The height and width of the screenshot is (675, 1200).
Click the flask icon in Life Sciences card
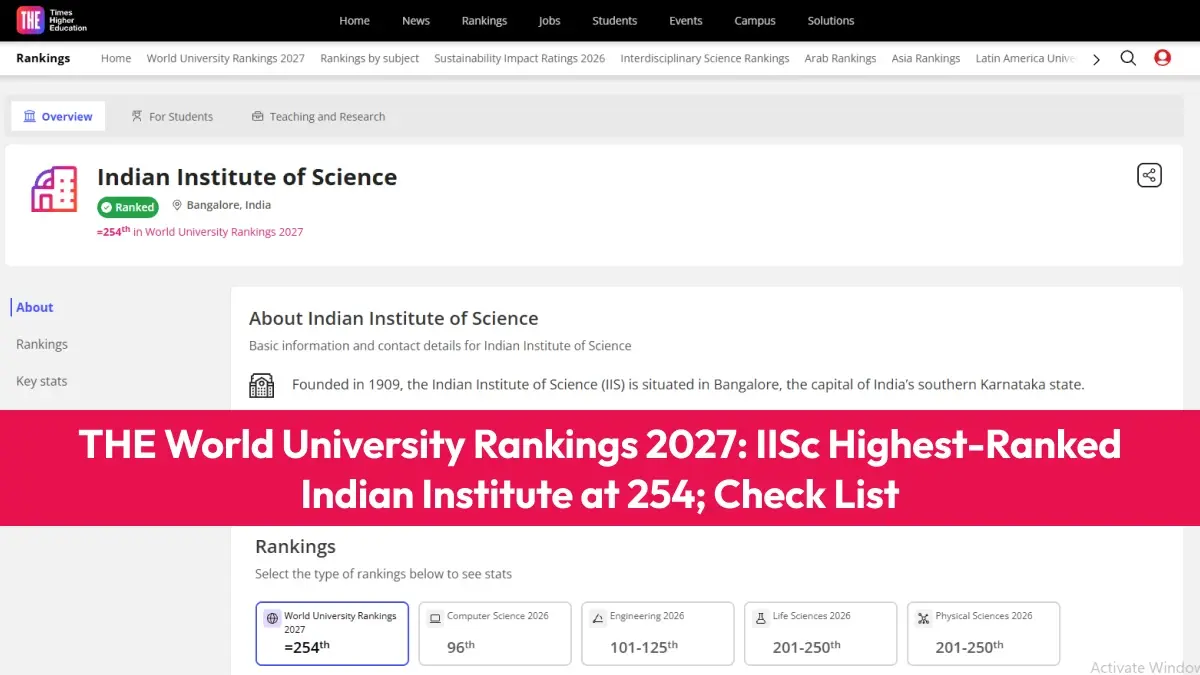(x=761, y=619)
